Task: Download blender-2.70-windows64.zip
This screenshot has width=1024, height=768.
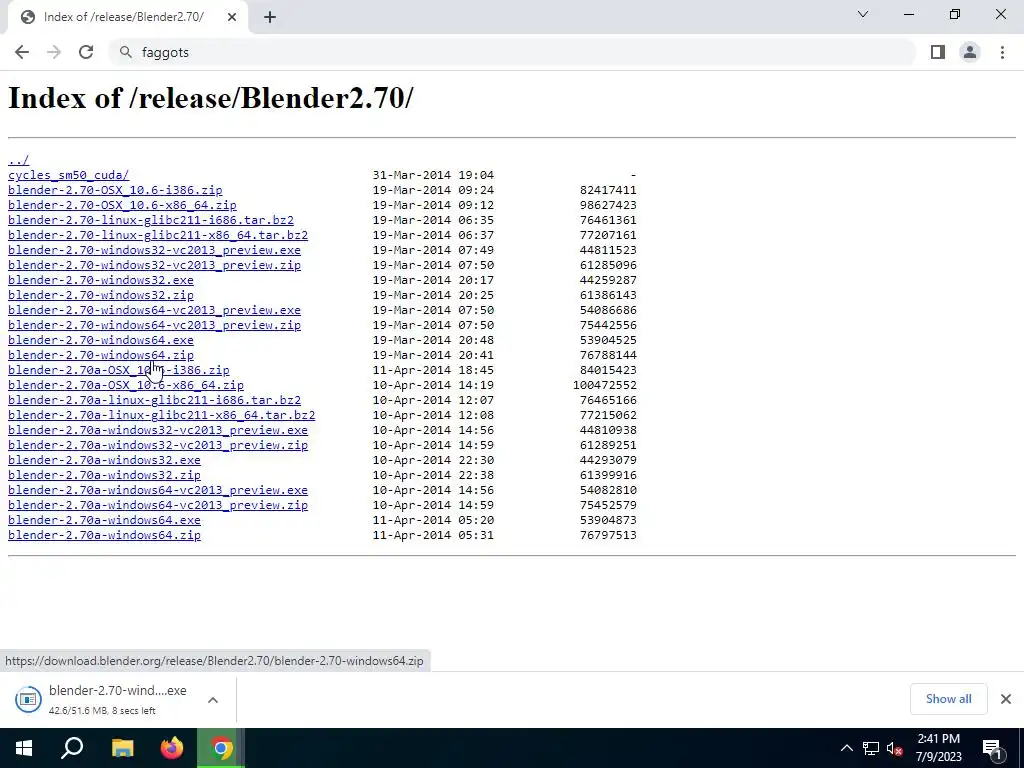Action: click(101, 355)
